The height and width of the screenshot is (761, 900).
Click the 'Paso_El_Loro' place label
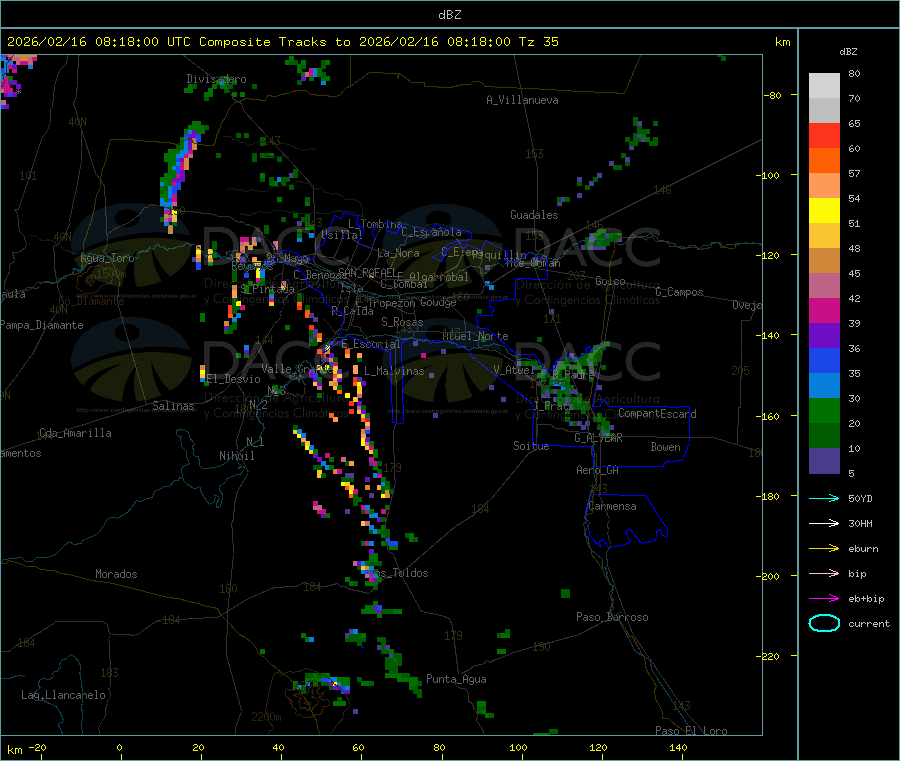point(691,731)
